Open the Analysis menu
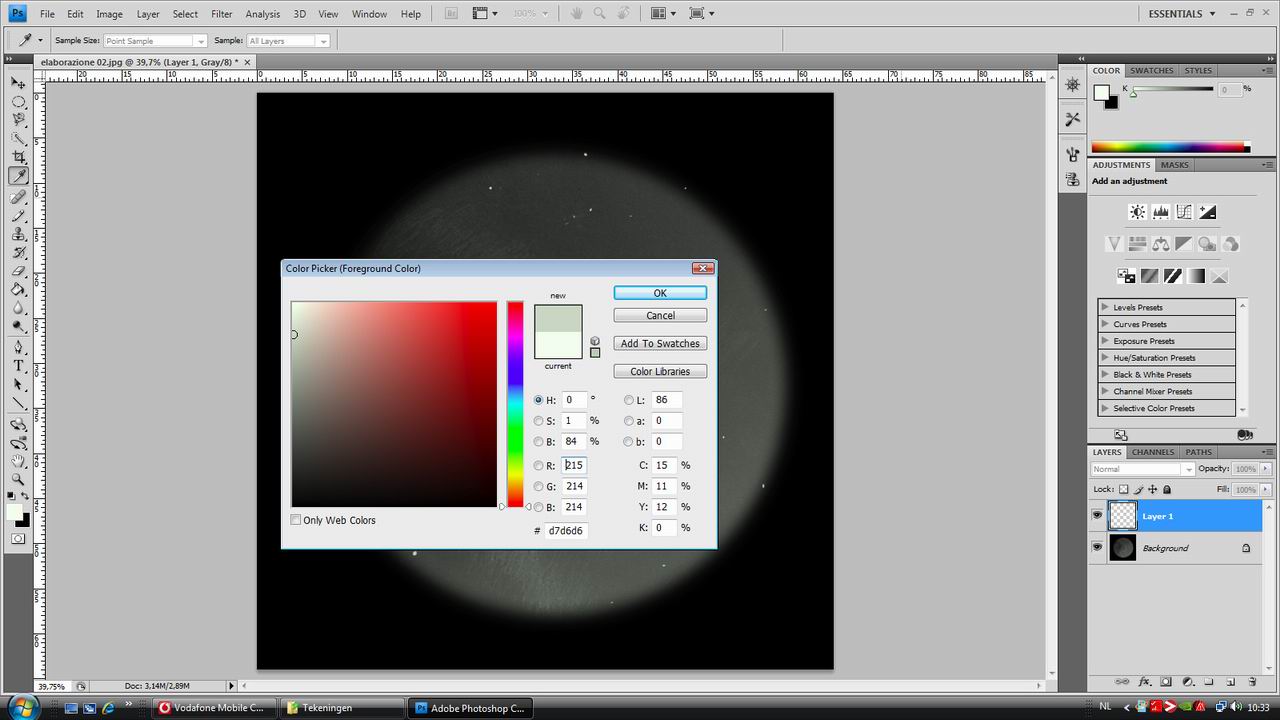 point(263,14)
